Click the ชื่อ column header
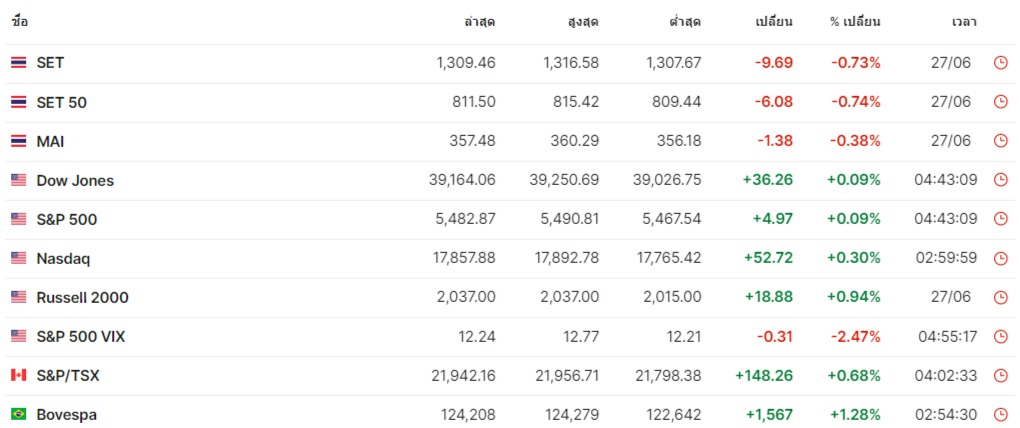The height and width of the screenshot is (428, 1020). coord(20,22)
